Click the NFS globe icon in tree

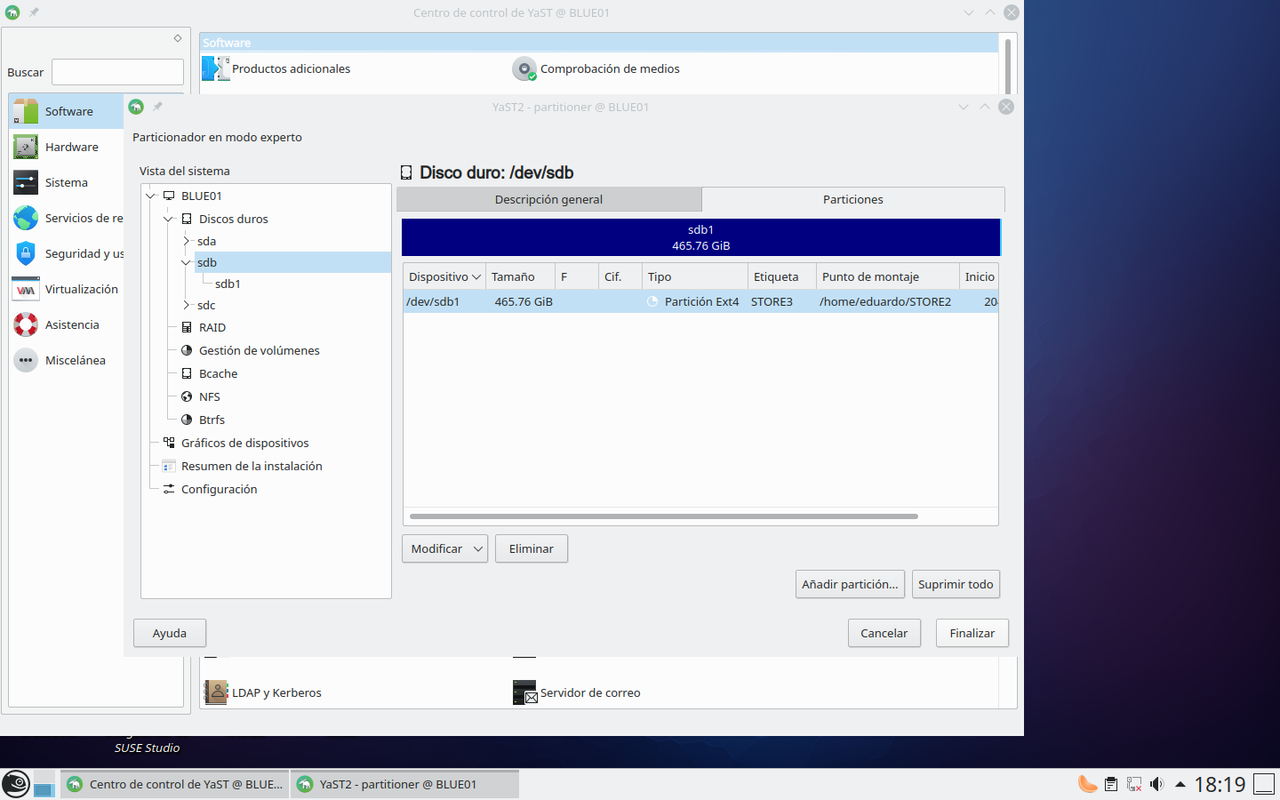click(187, 397)
